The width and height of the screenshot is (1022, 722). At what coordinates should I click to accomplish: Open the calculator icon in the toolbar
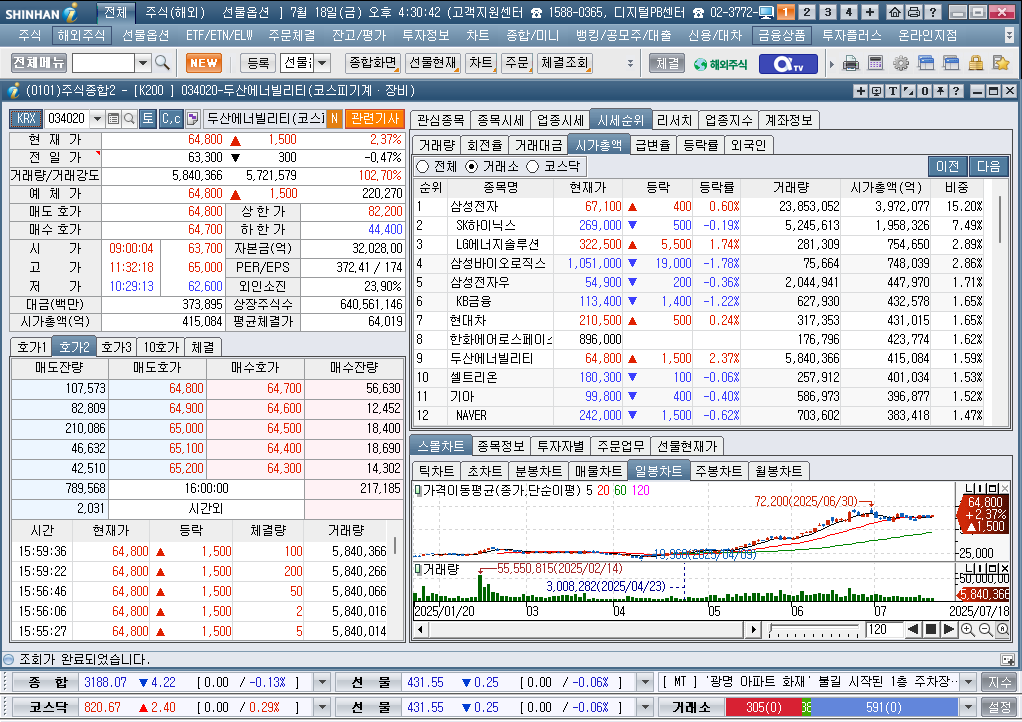pyautogui.click(x=875, y=63)
